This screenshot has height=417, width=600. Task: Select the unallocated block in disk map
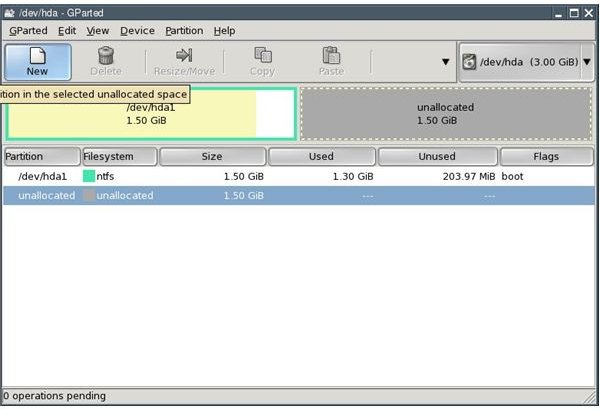[x=446, y=114]
